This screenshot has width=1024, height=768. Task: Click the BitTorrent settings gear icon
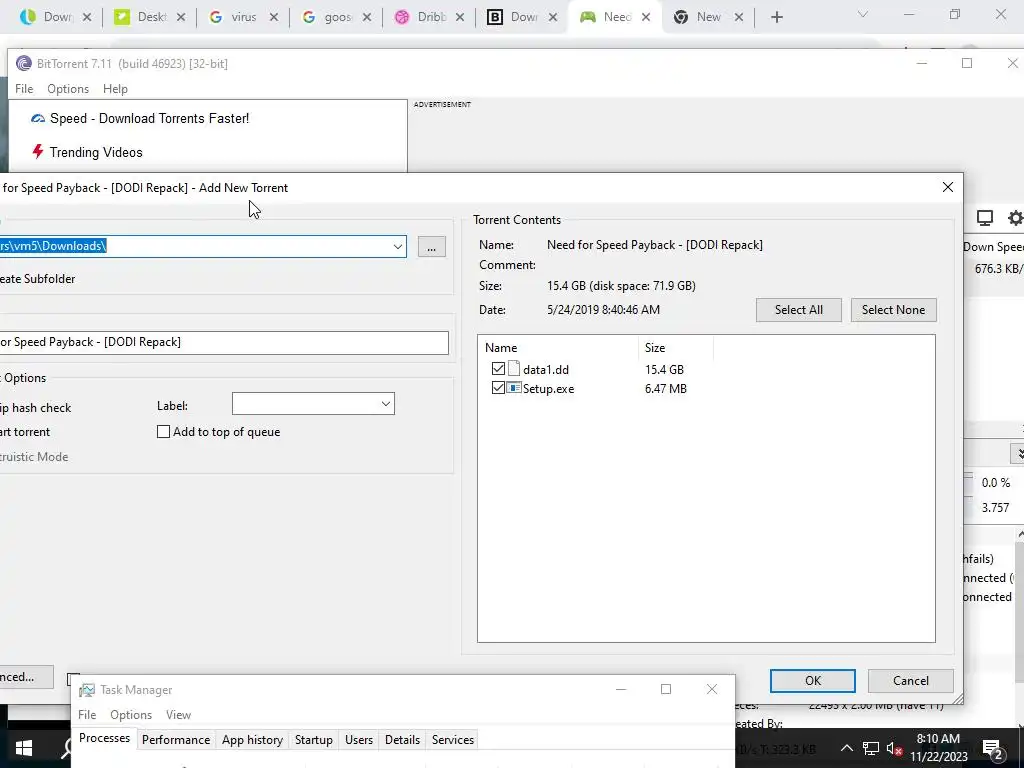[1015, 218]
